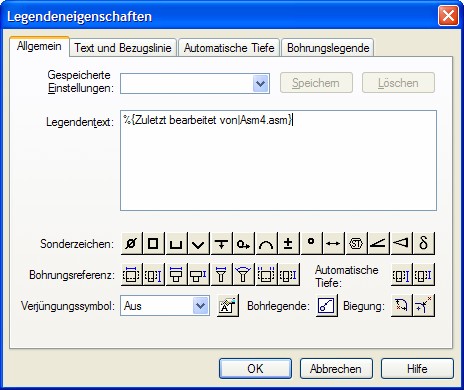
Task: Open Hilfe for this dialog
Action: 417,369
